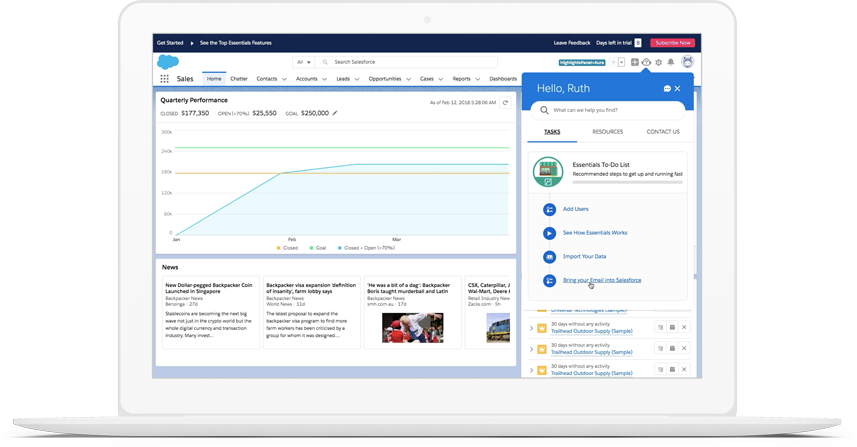This screenshot has height=447, width=857.
Task: Expand the Contacts tab chevron
Action: pos(284,79)
